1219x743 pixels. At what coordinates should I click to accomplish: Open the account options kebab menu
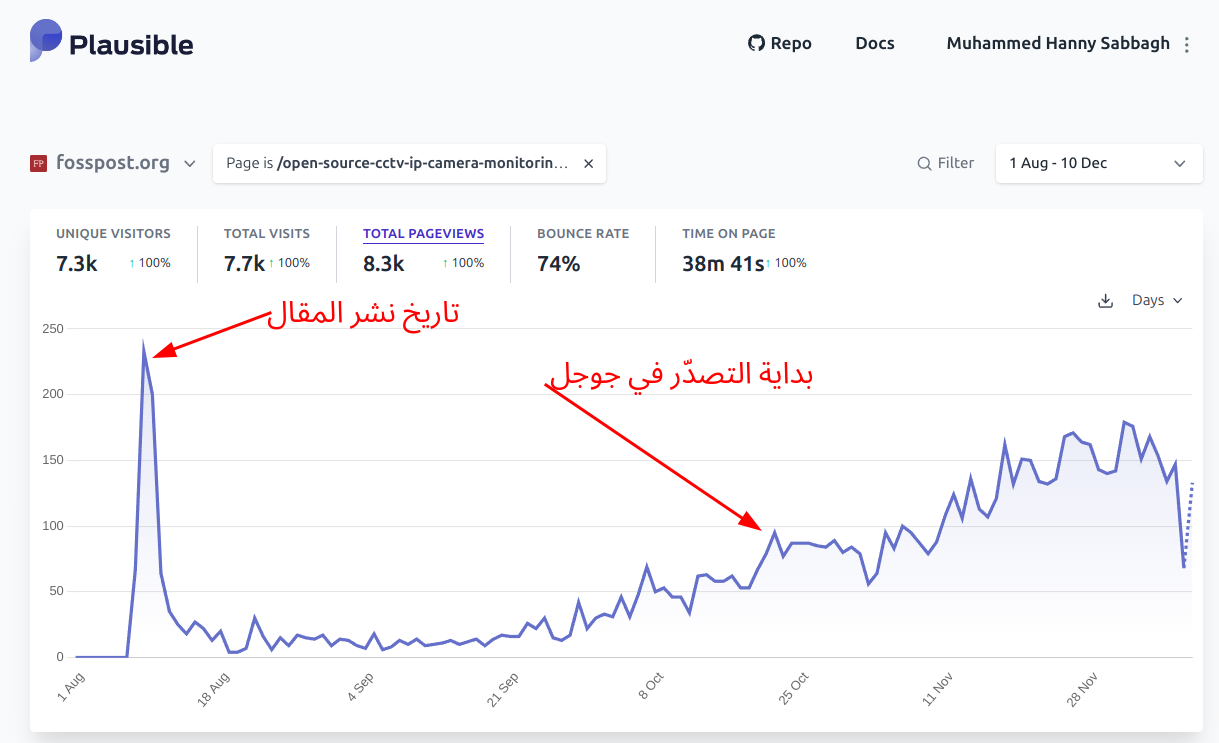coord(1187,45)
